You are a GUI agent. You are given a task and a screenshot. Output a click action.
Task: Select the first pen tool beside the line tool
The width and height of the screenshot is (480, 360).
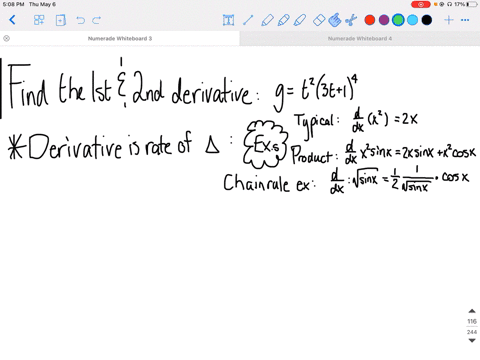pos(267,20)
